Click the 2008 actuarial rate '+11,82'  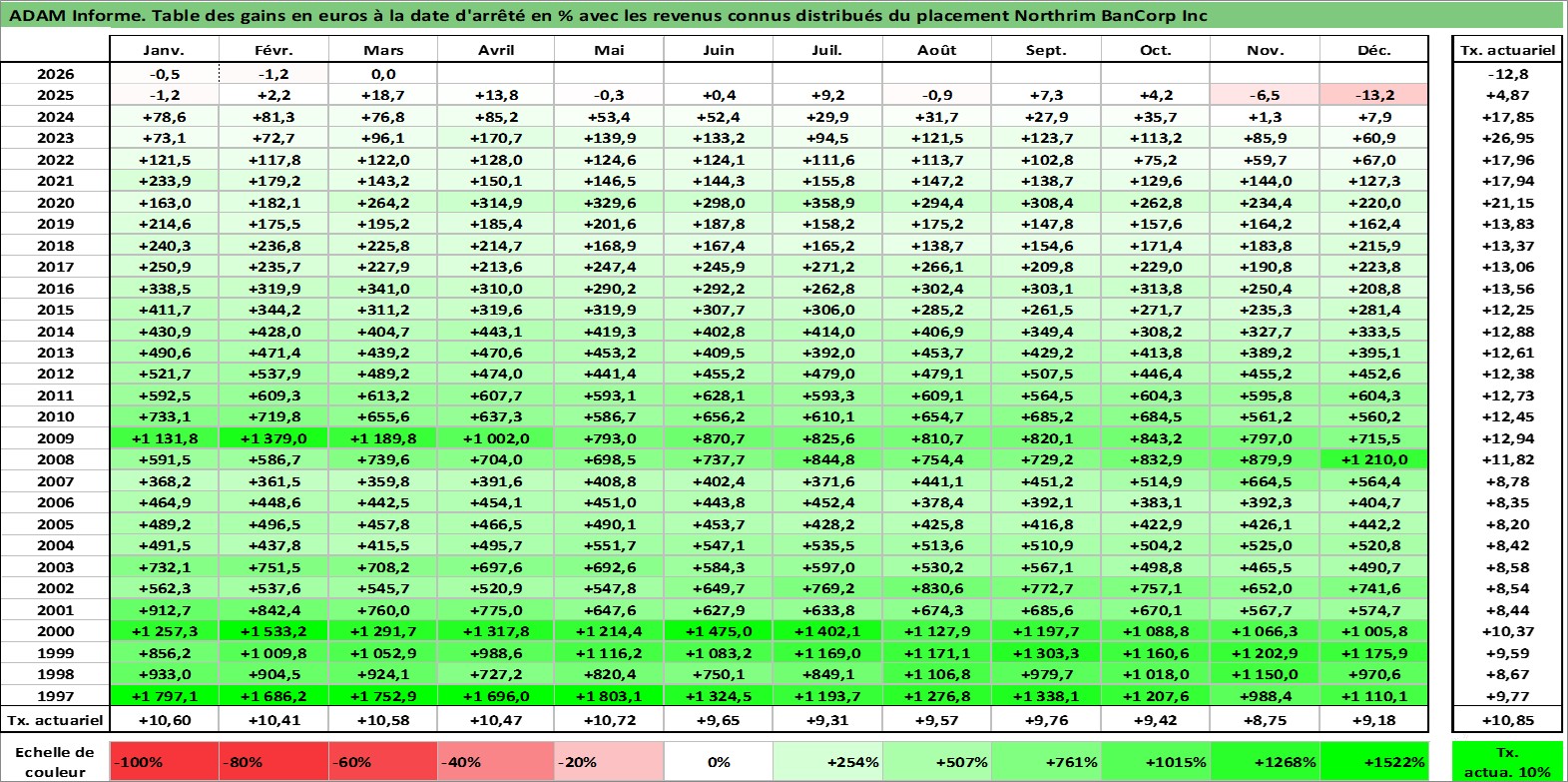click(1507, 459)
